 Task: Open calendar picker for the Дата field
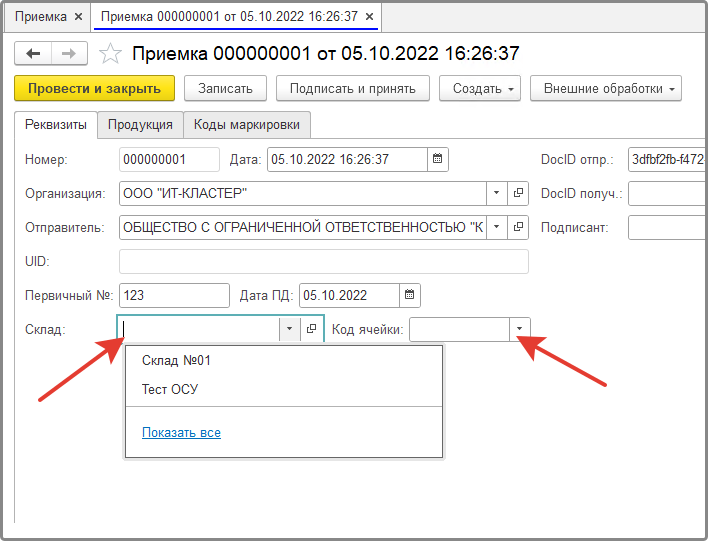[437, 159]
